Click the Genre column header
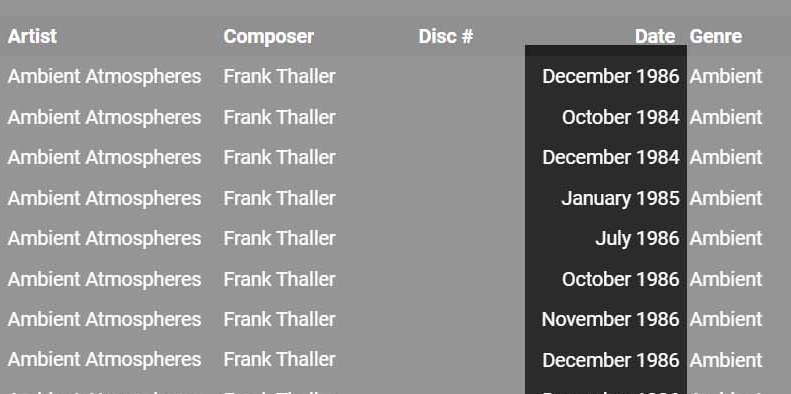791x394 pixels. click(715, 36)
